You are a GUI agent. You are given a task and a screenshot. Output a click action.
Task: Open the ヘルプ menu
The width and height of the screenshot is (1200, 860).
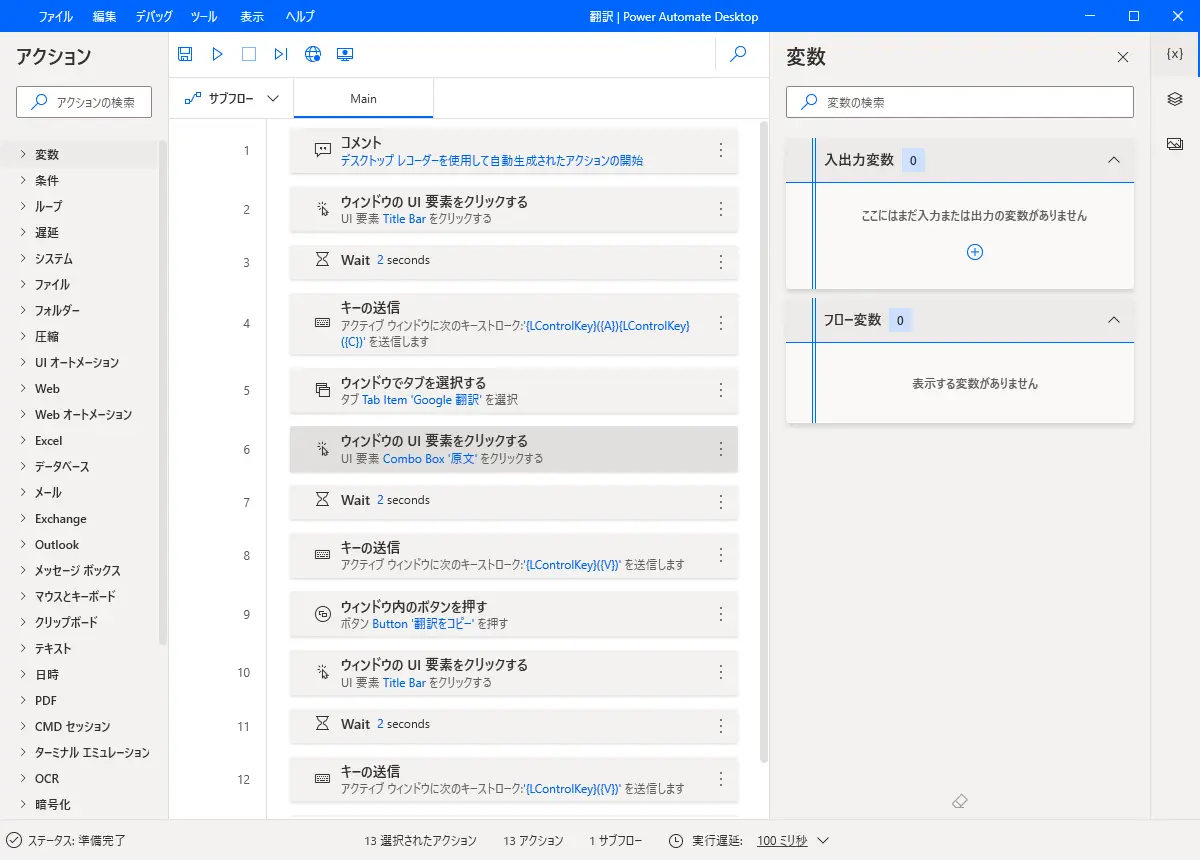point(299,17)
